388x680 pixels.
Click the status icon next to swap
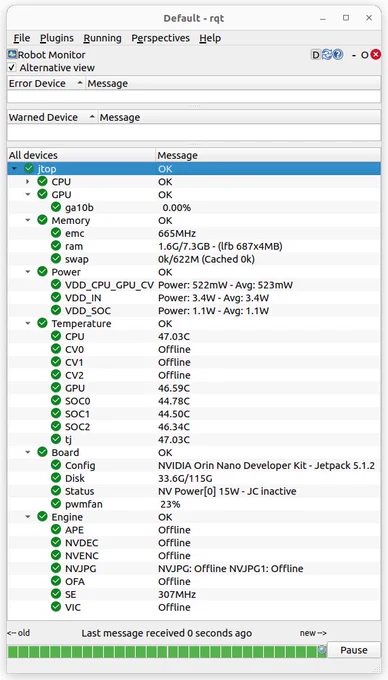coord(56,259)
